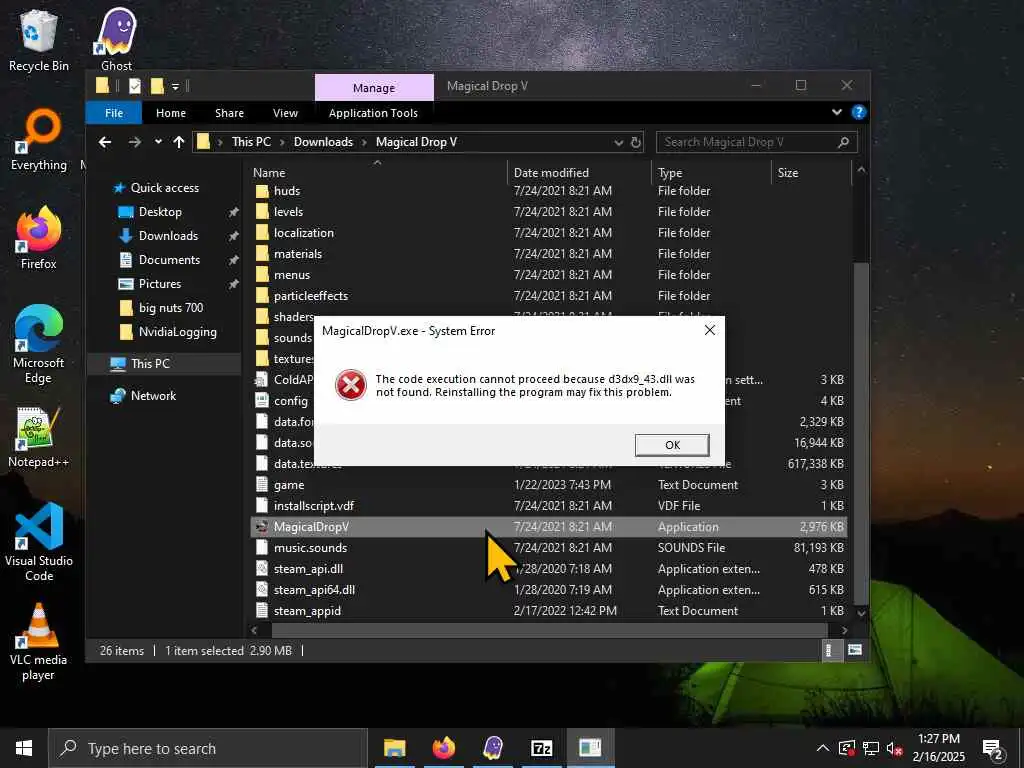Select Documents in navigation pane
This screenshot has width=1024, height=768.
tap(169, 260)
